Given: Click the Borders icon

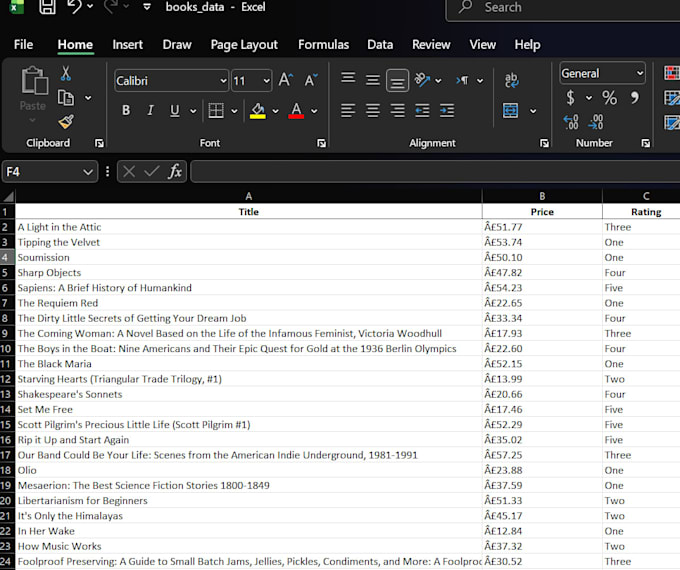Looking at the screenshot, I should click(x=216, y=111).
